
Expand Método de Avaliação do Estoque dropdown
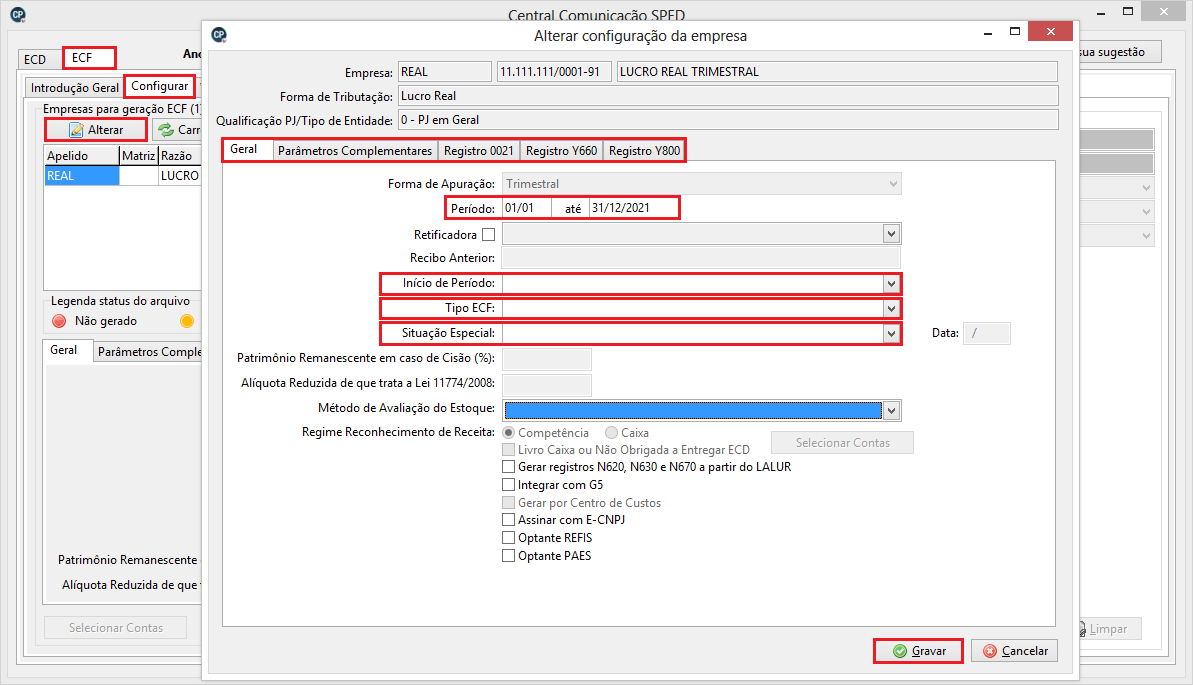[892, 410]
